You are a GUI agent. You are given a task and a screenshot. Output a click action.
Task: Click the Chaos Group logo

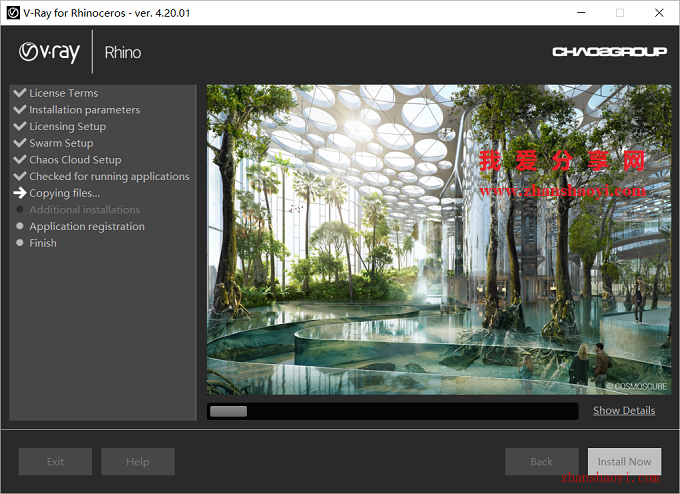(609, 52)
